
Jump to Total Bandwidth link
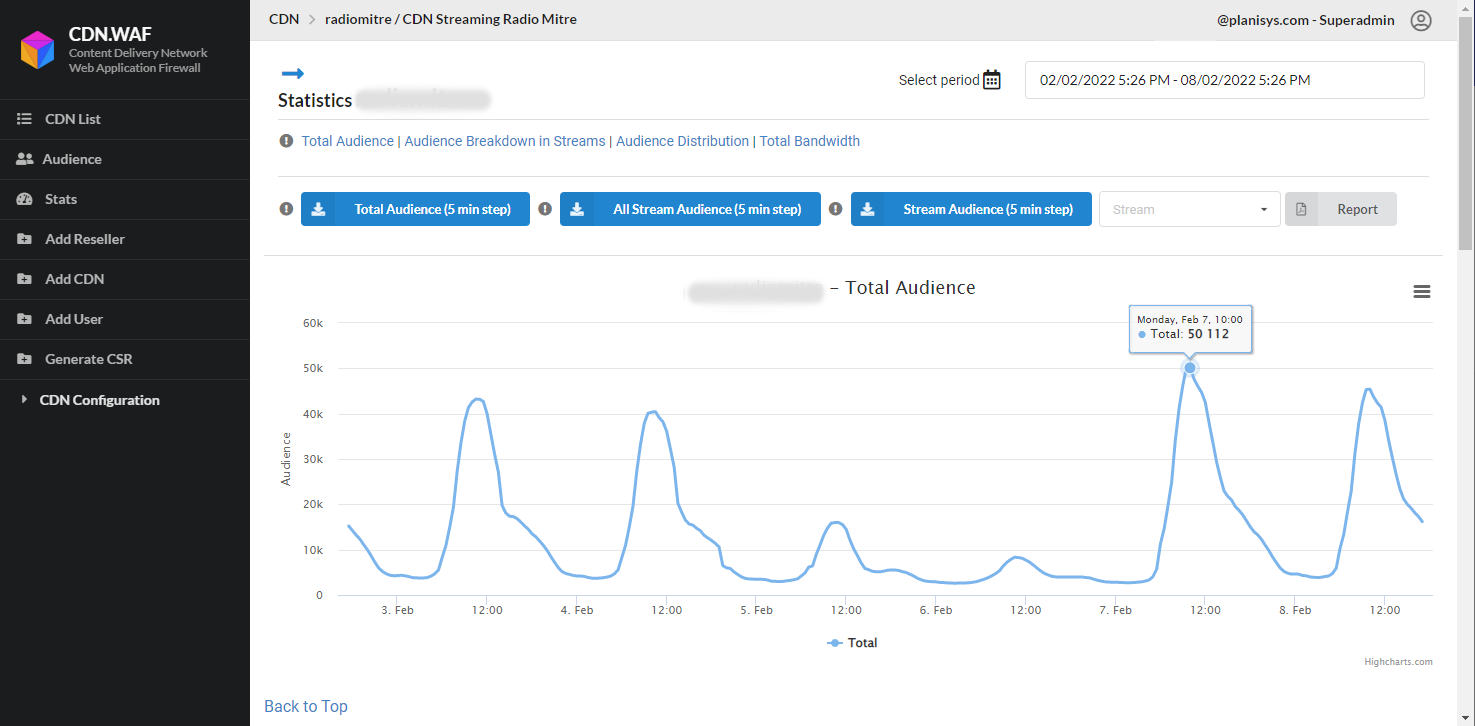(810, 141)
